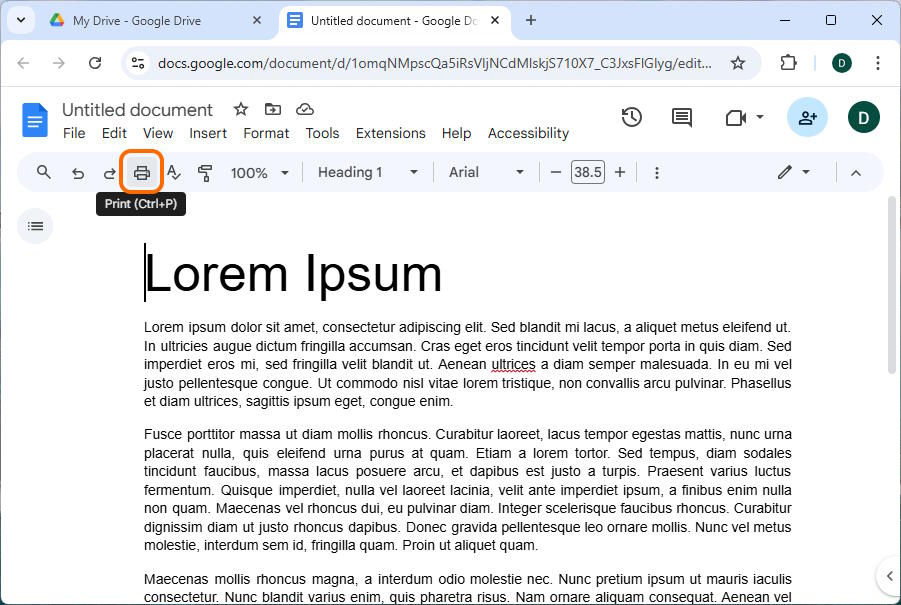The width and height of the screenshot is (901, 605).
Task: Open the toolbar More three-dot menu
Action: [x=657, y=173]
